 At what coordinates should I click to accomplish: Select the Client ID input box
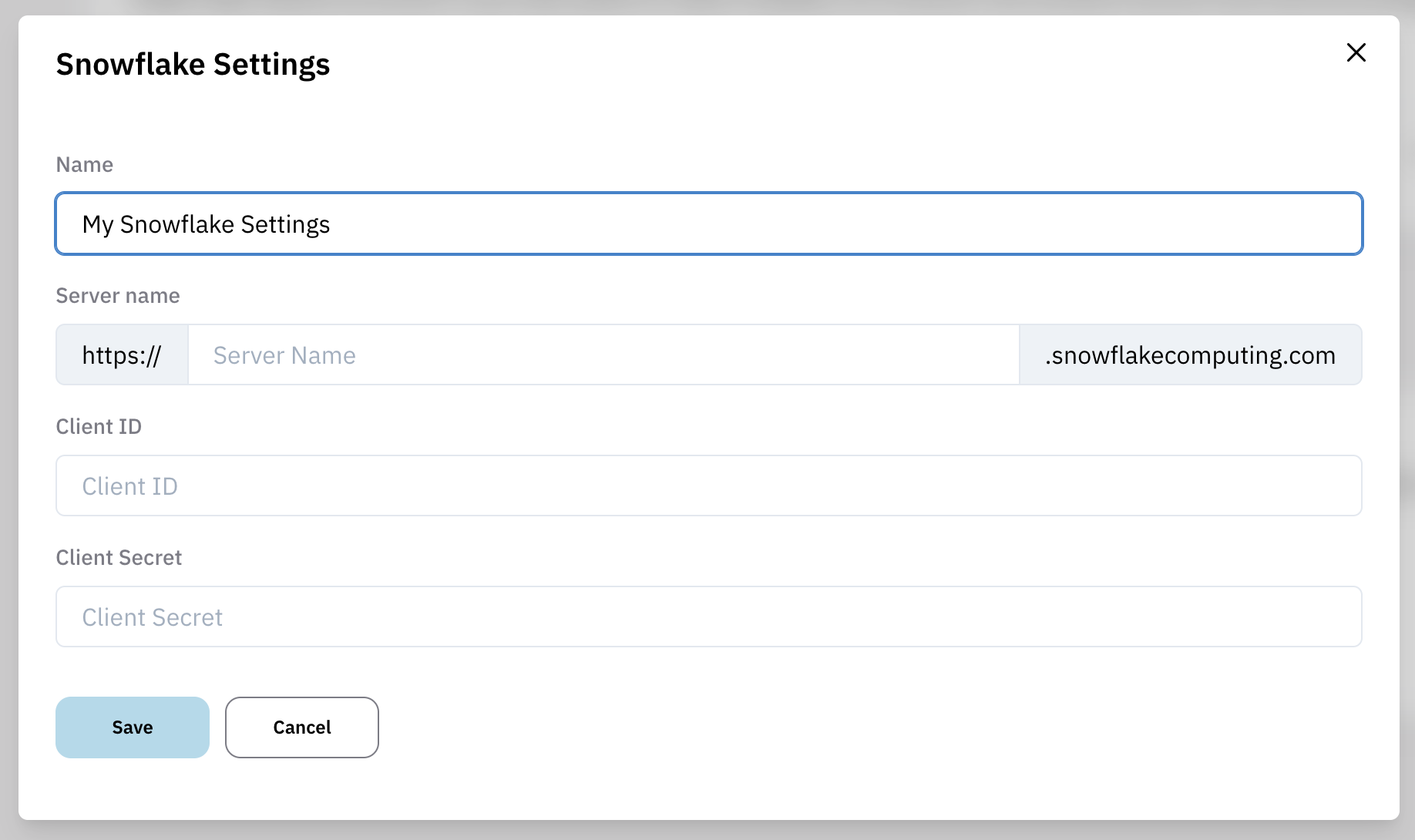(x=708, y=486)
